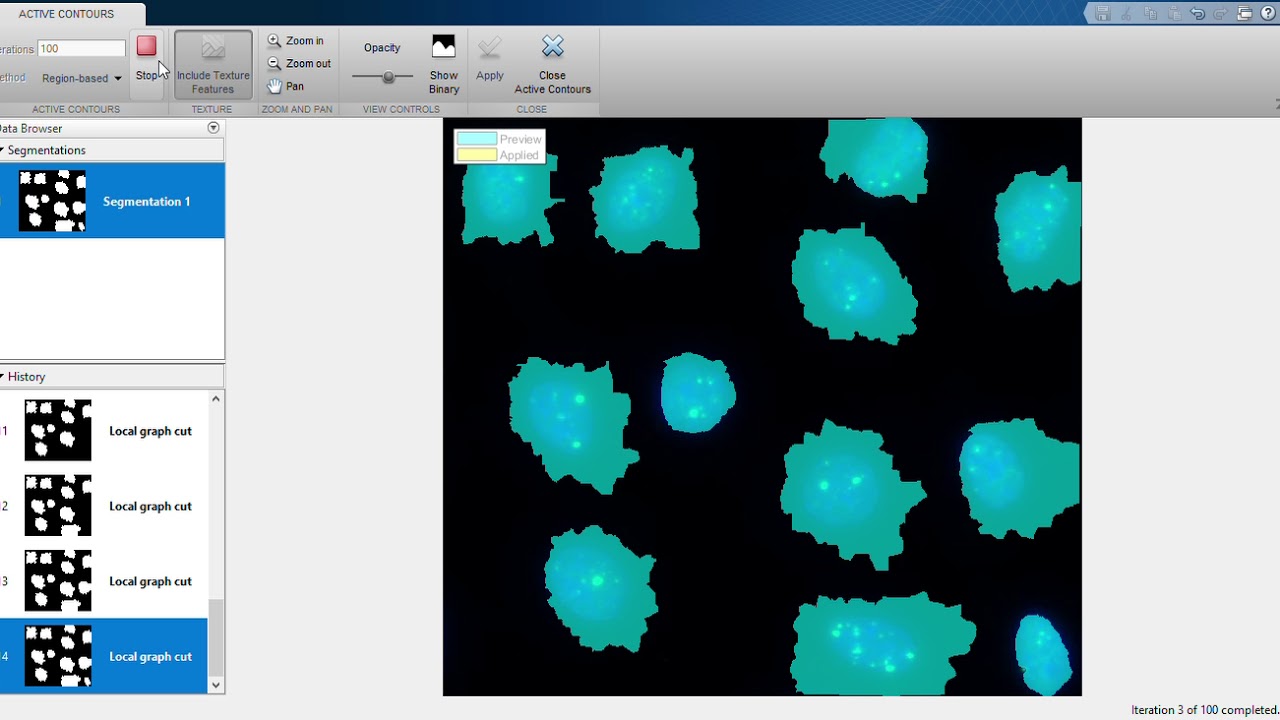Toggle Include Texture Features
Screen dimensions: 1280x720
coord(213,64)
